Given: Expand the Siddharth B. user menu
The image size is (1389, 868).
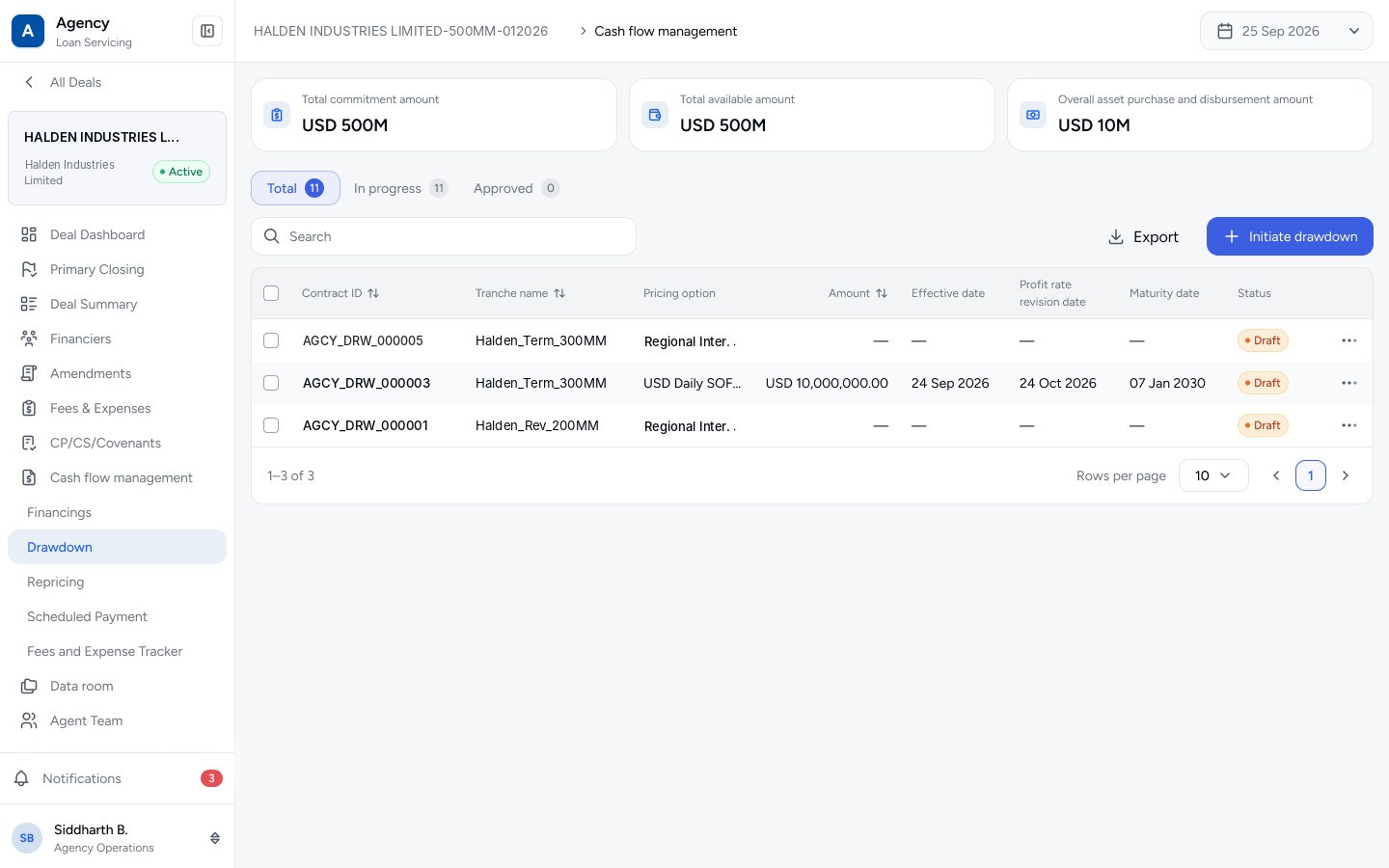Looking at the screenshot, I should click(215, 838).
